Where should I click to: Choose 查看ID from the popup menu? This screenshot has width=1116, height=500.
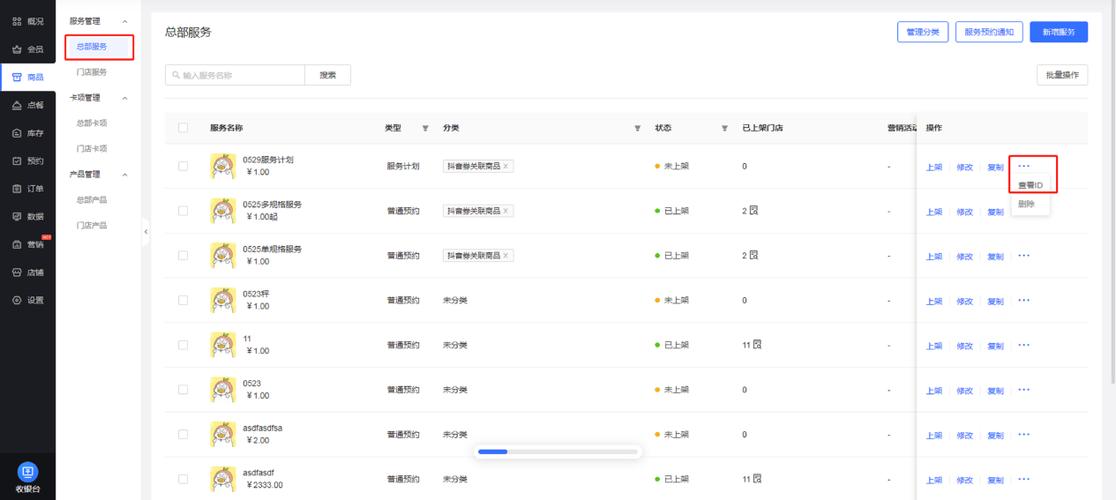coord(1030,185)
